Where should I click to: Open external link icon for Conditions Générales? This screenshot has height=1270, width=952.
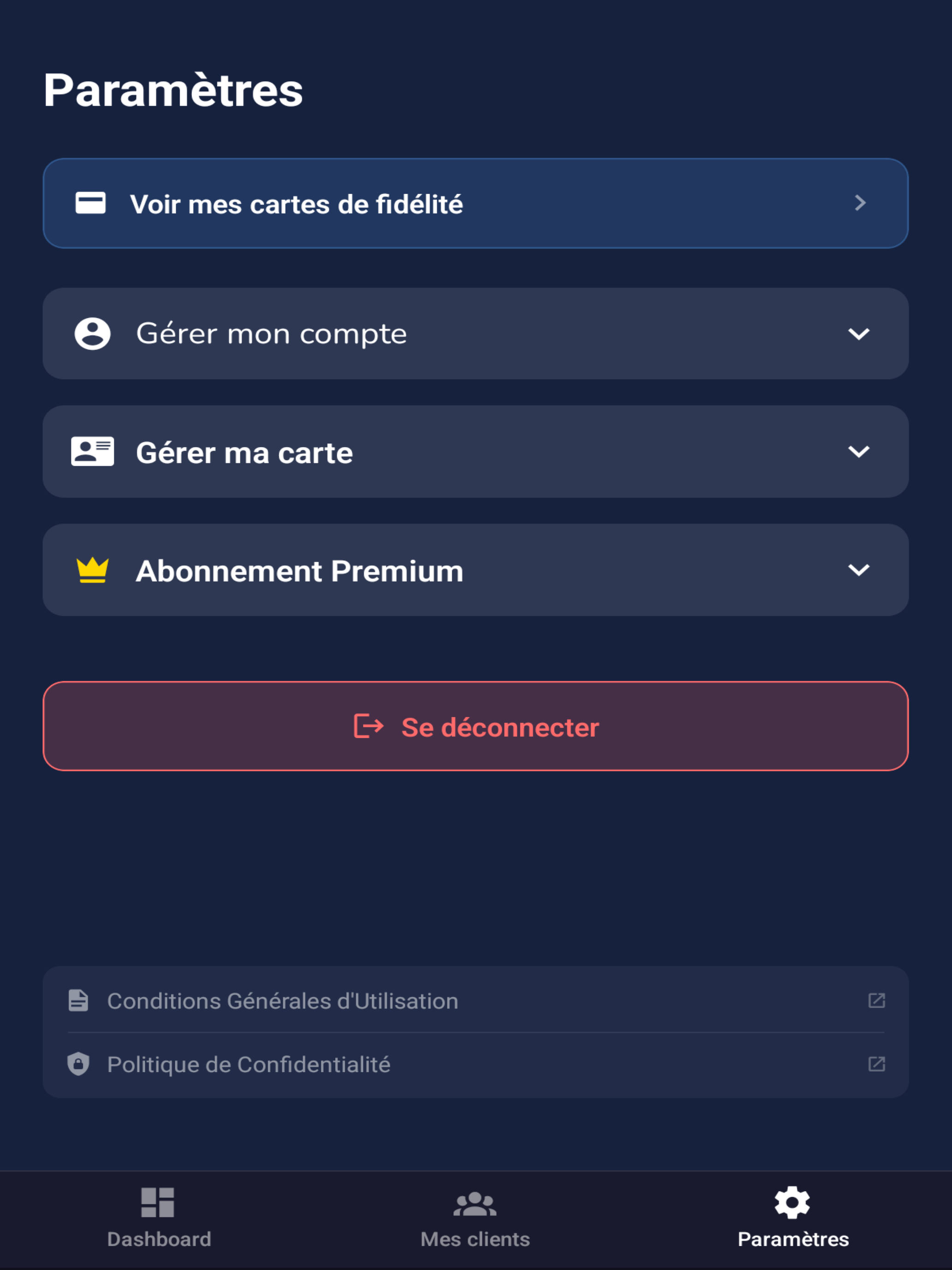point(876,1001)
